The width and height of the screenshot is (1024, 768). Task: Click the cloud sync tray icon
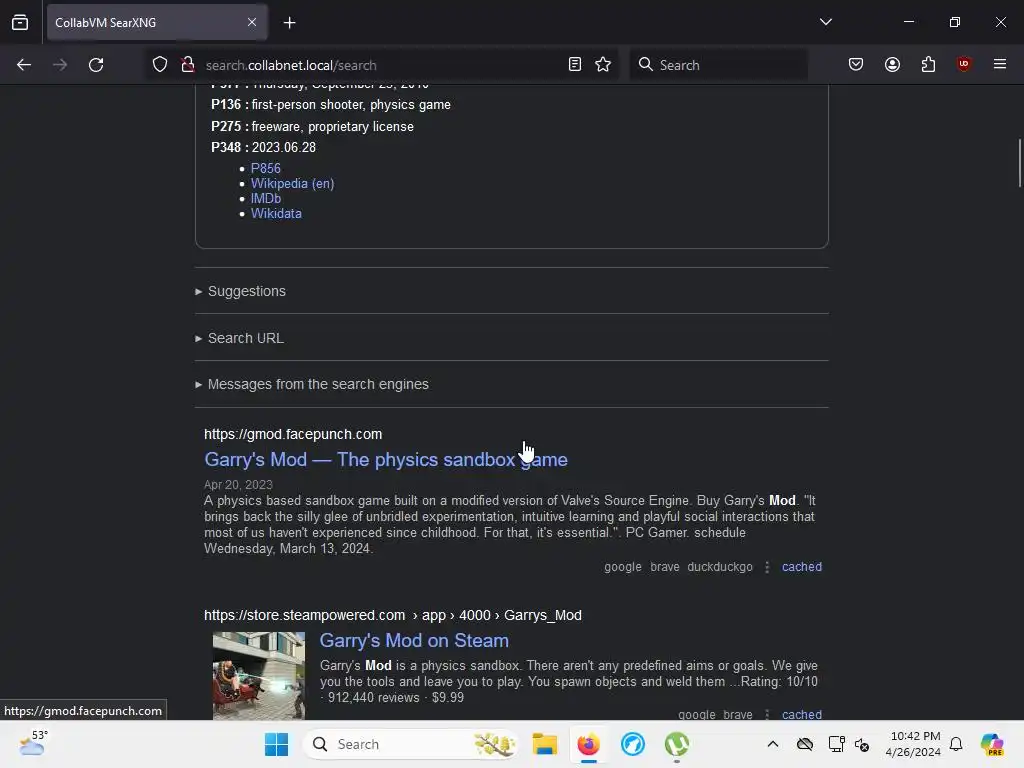[805, 744]
